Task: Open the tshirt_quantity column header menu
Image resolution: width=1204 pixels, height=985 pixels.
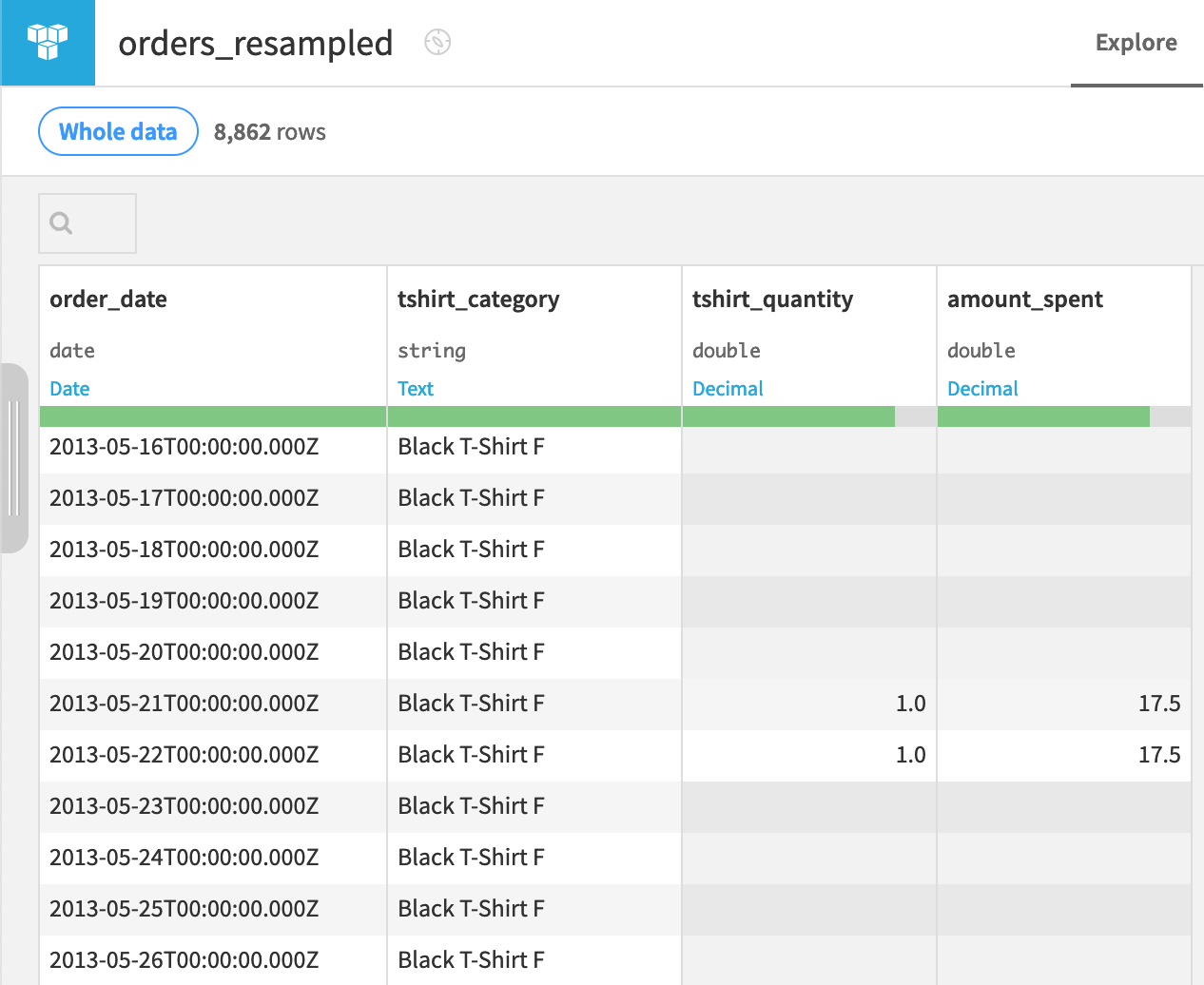Action: pos(770,299)
